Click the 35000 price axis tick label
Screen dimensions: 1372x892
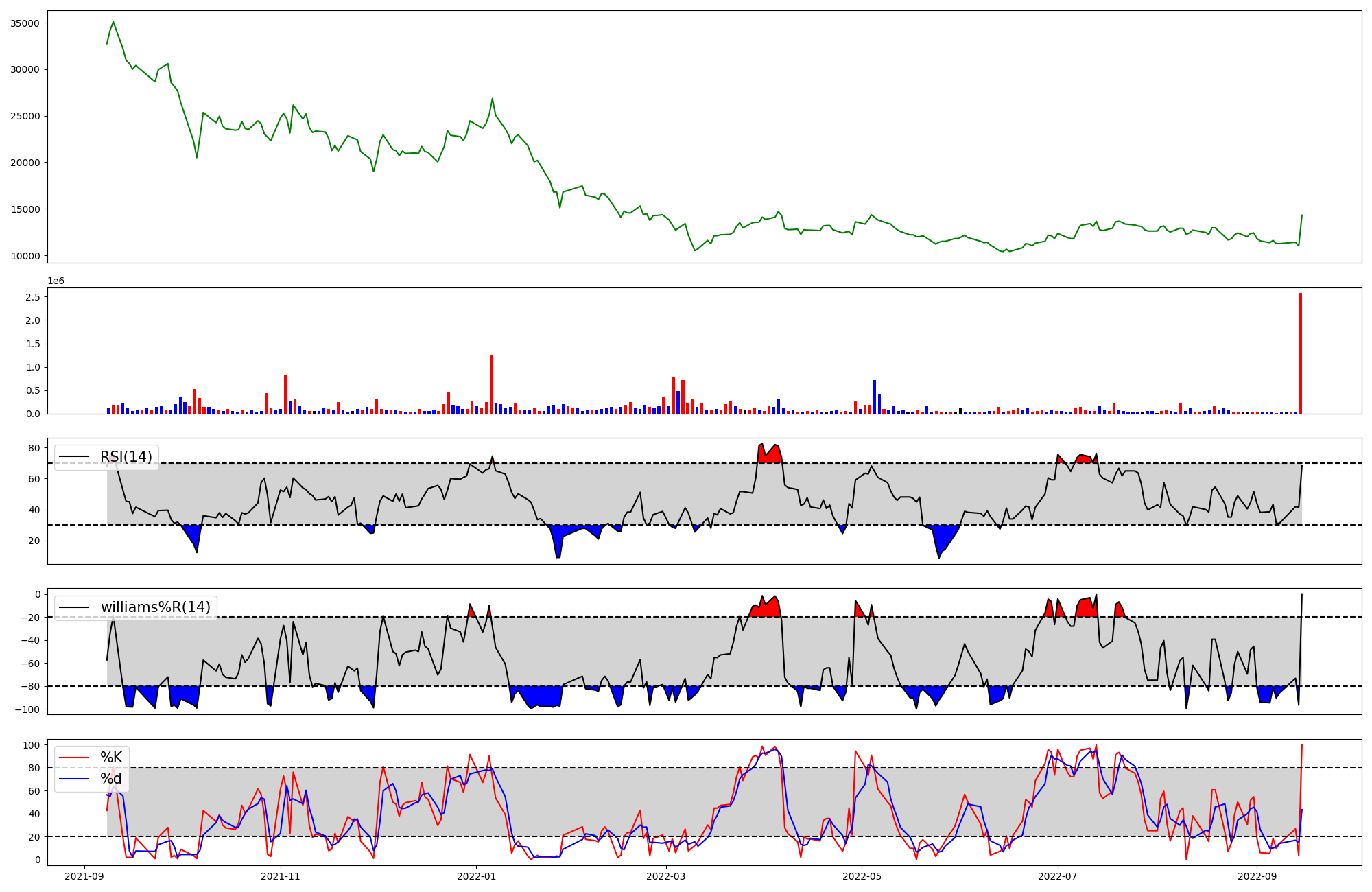click(x=25, y=23)
